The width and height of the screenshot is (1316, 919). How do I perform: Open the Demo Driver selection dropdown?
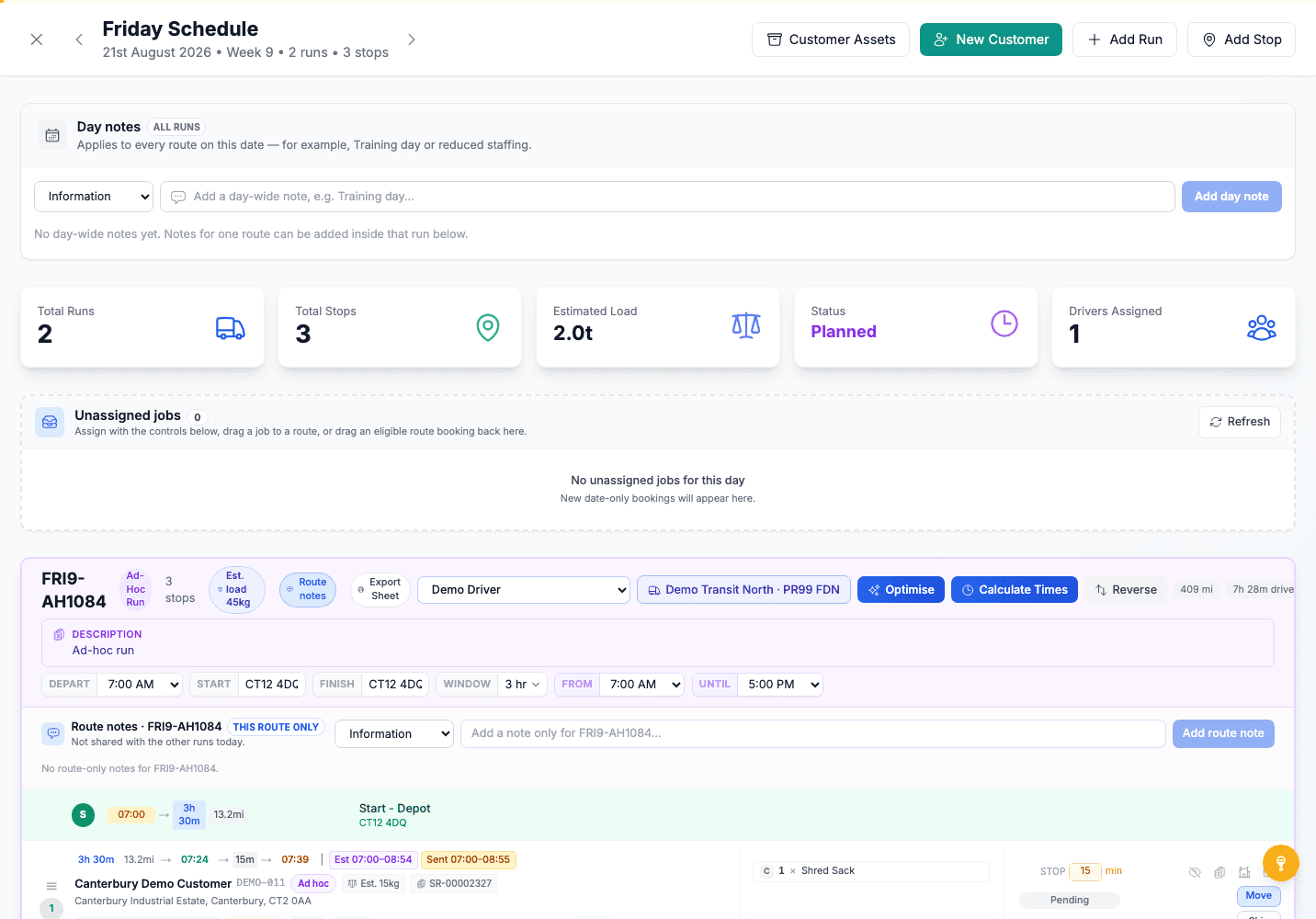coord(524,590)
